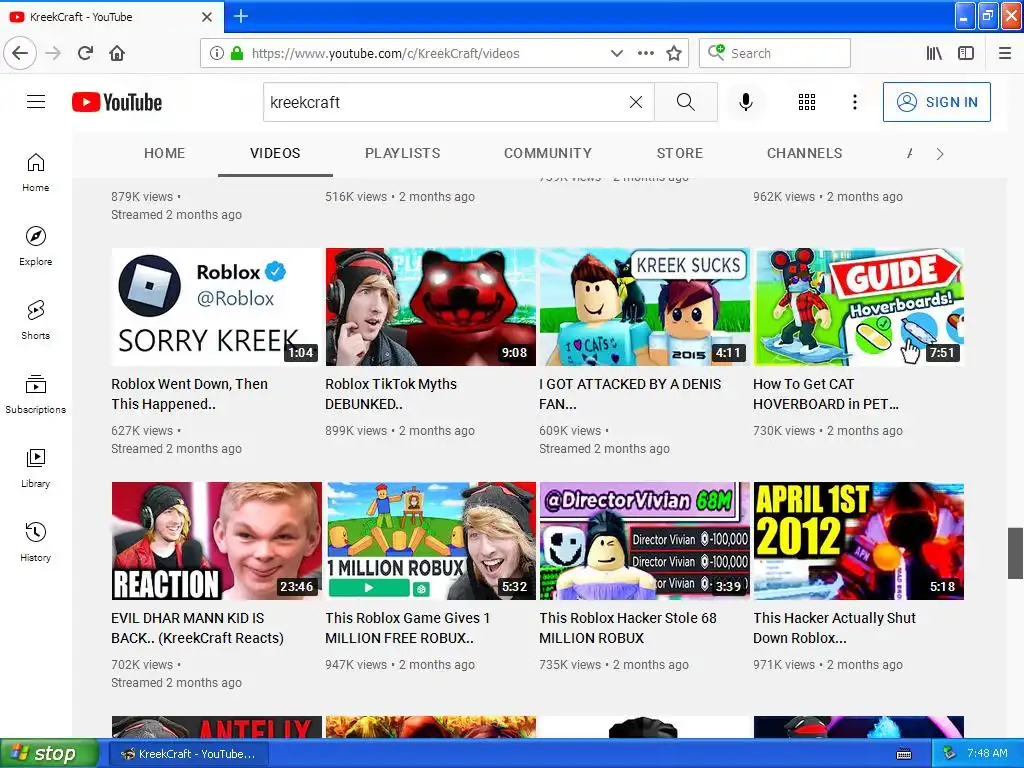Open the SORRY KREEK video thumbnail
Viewport: 1024px width, 768px height.
[x=216, y=306]
